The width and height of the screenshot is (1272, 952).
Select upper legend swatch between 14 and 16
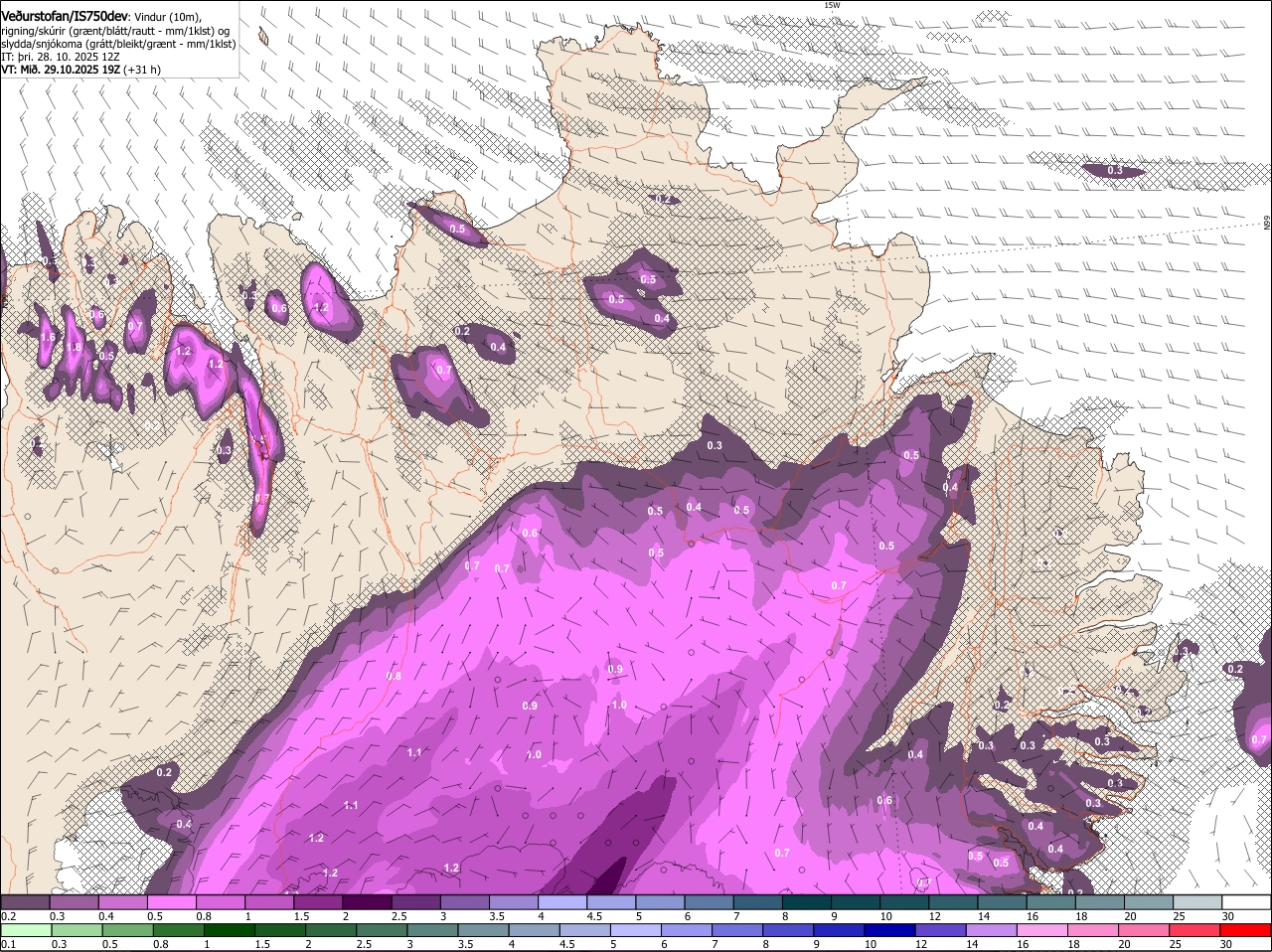(1001, 902)
